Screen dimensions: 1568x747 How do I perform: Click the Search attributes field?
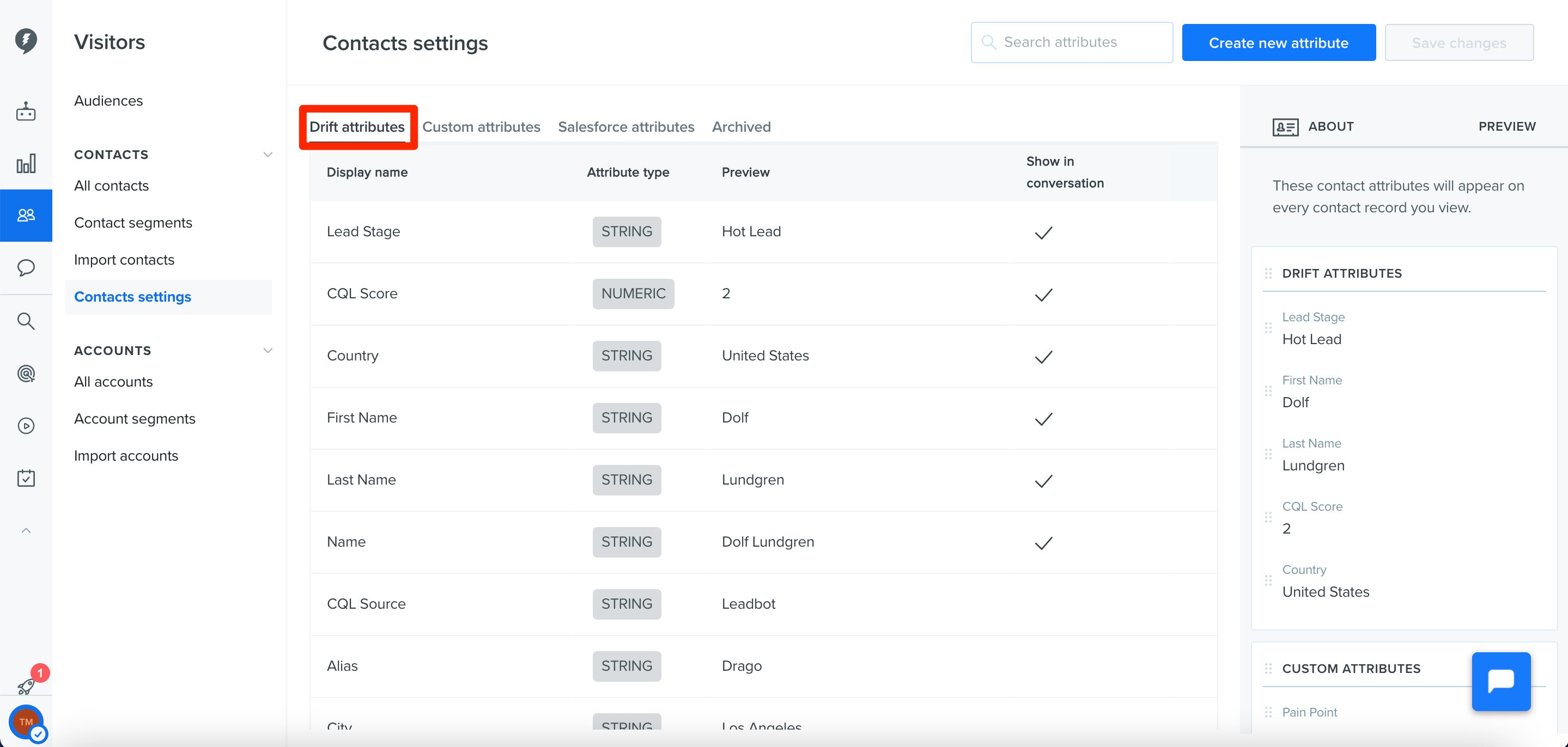[1071, 42]
